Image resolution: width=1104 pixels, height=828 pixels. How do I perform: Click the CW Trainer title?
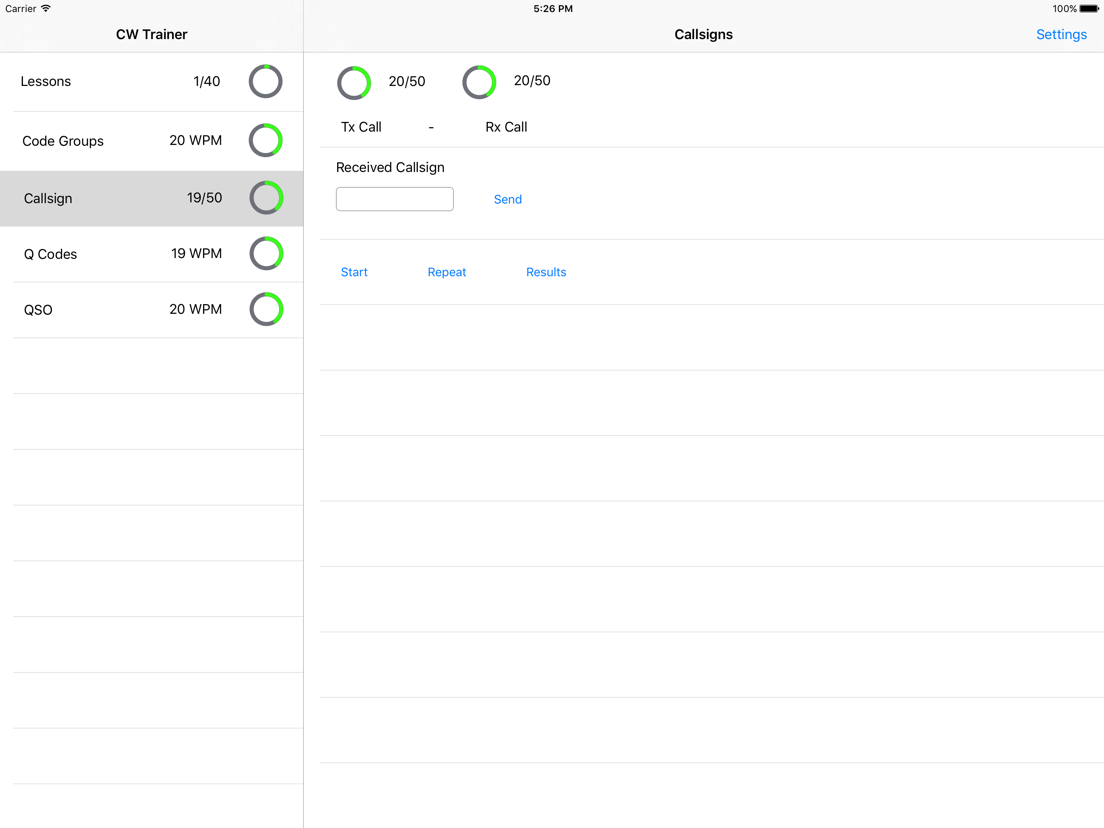pyautogui.click(x=151, y=34)
